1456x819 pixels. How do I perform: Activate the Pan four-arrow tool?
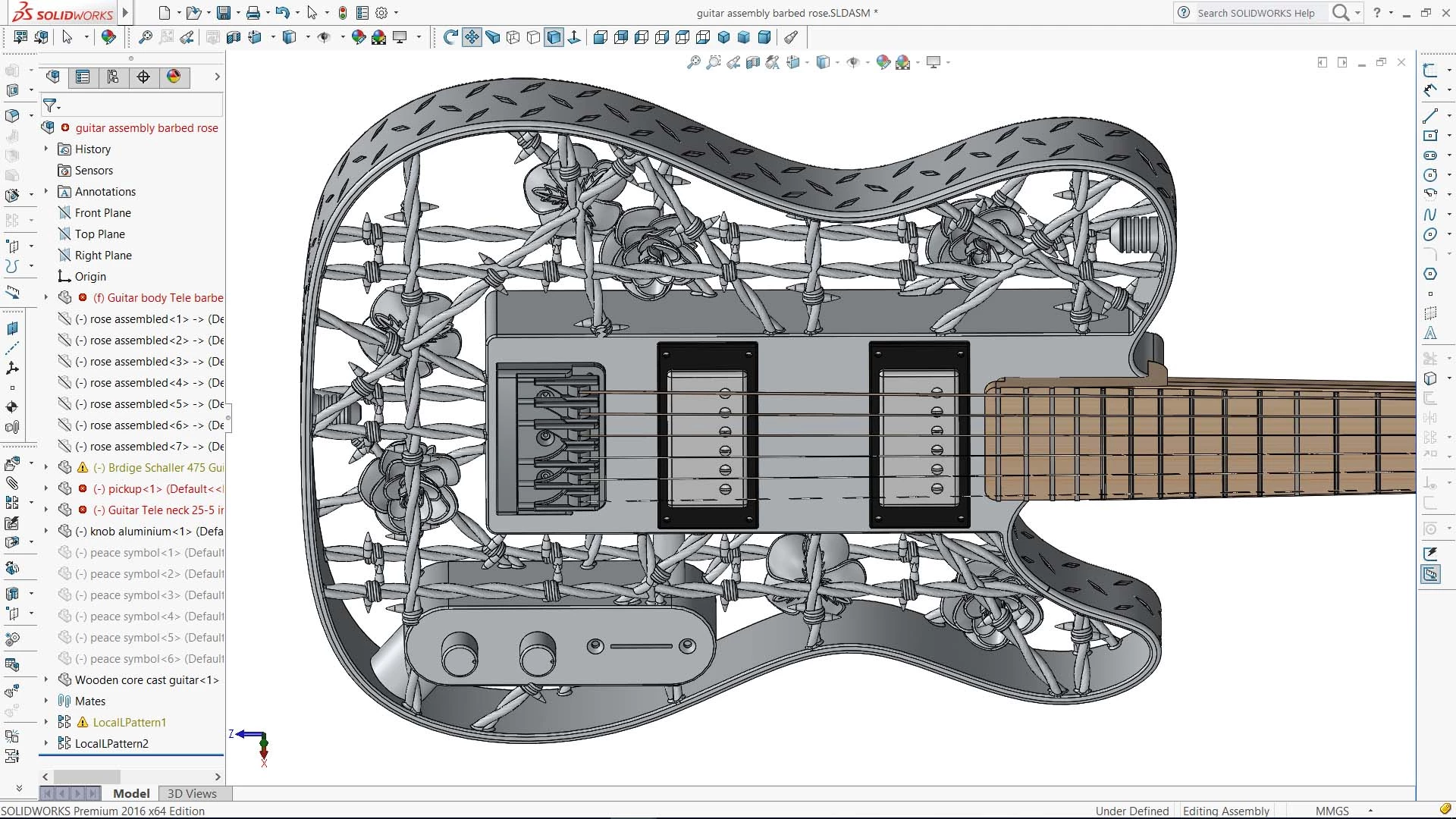pyautogui.click(x=472, y=37)
